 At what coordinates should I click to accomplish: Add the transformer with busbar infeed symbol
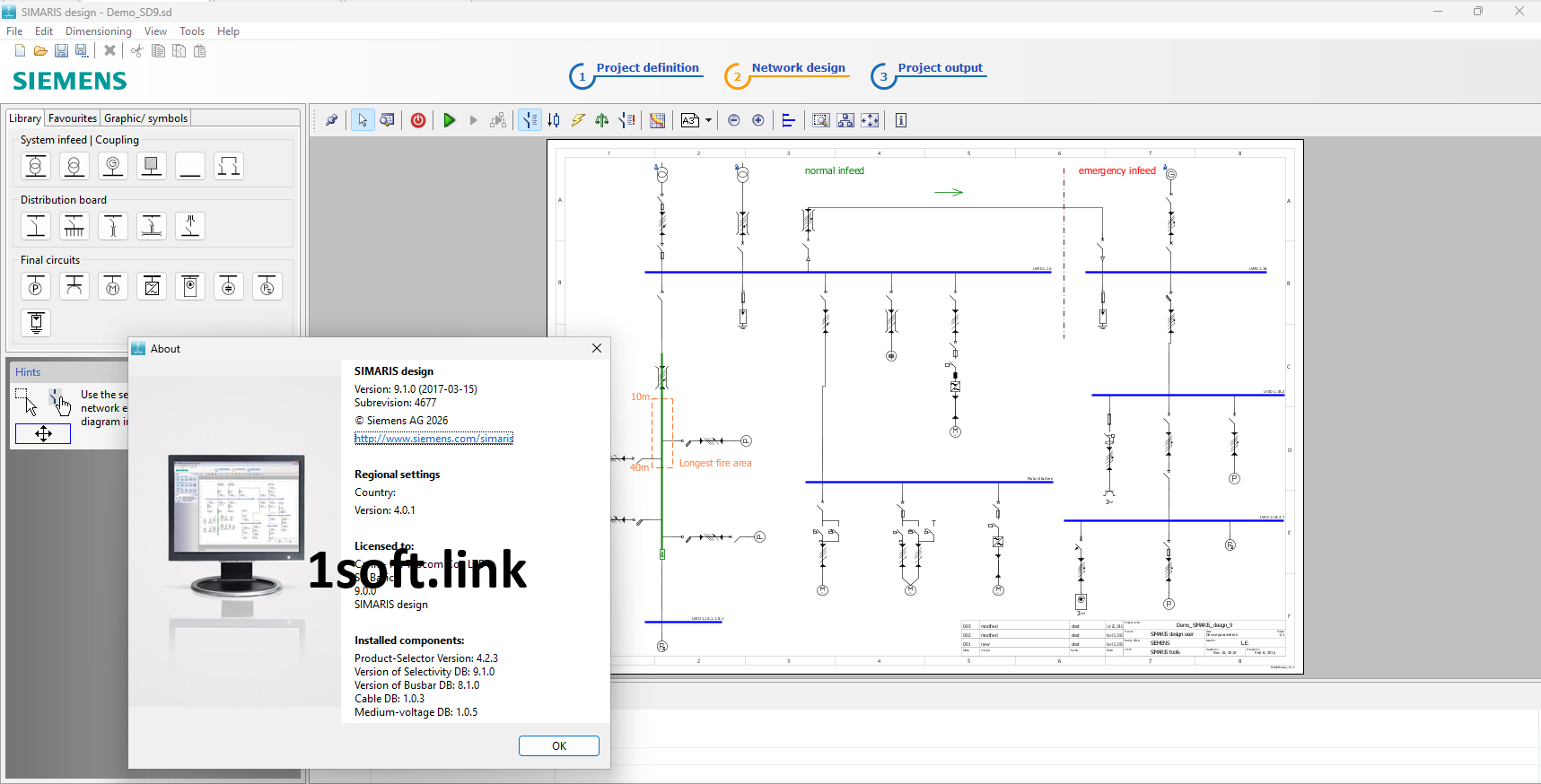coord(36,166)
